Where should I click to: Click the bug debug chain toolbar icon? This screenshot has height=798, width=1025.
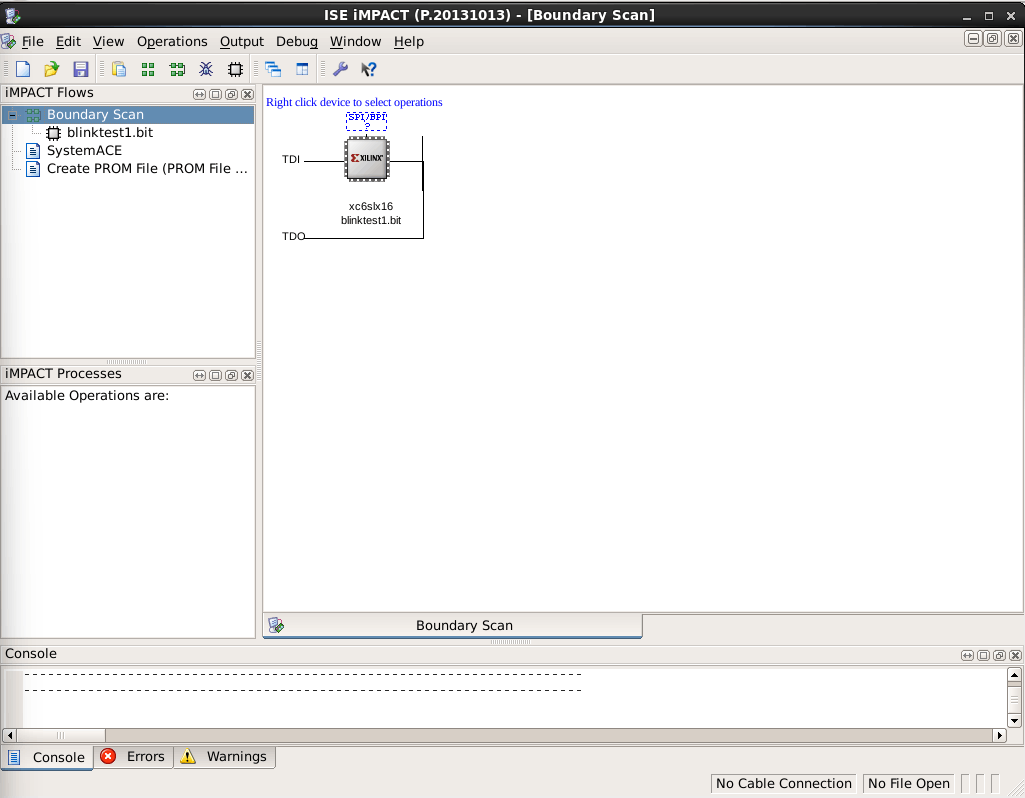[206, 69]
